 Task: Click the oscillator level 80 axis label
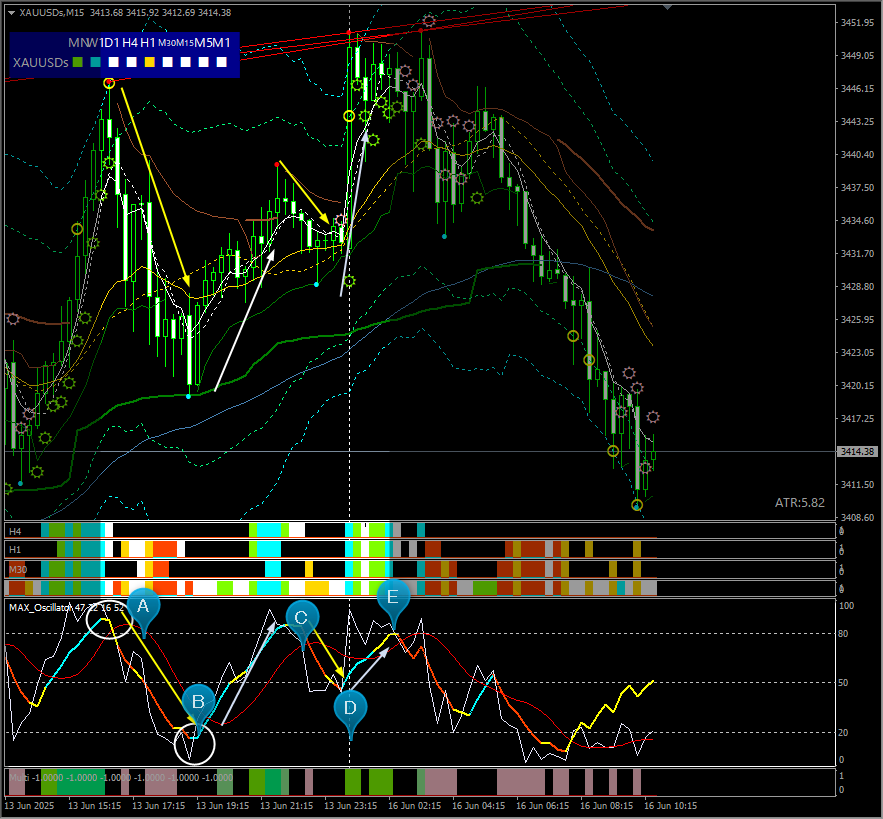point(844,634)
